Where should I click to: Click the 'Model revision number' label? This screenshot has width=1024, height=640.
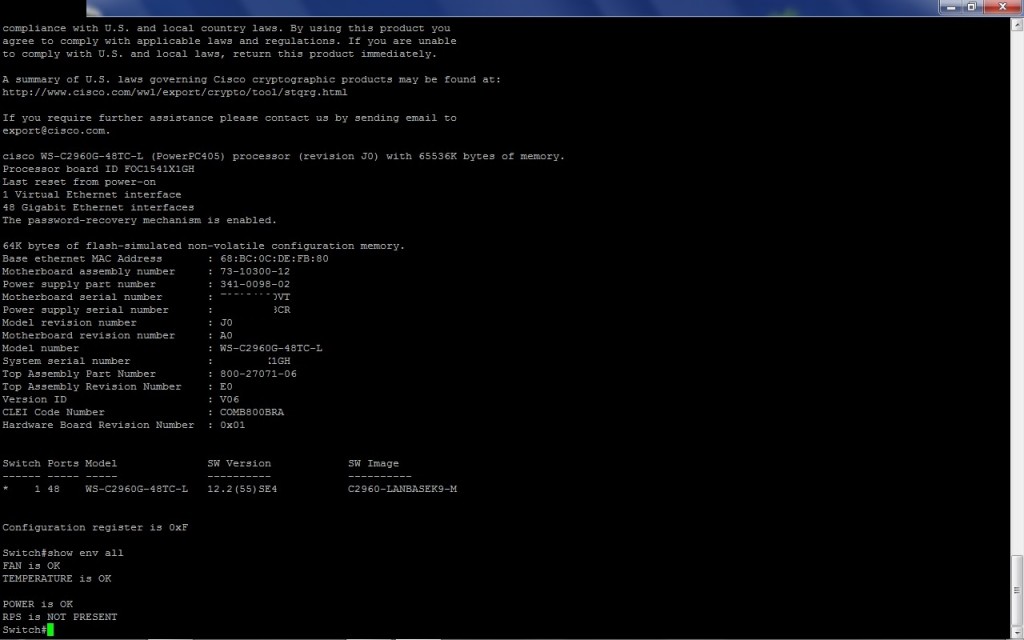coord(69,323)
